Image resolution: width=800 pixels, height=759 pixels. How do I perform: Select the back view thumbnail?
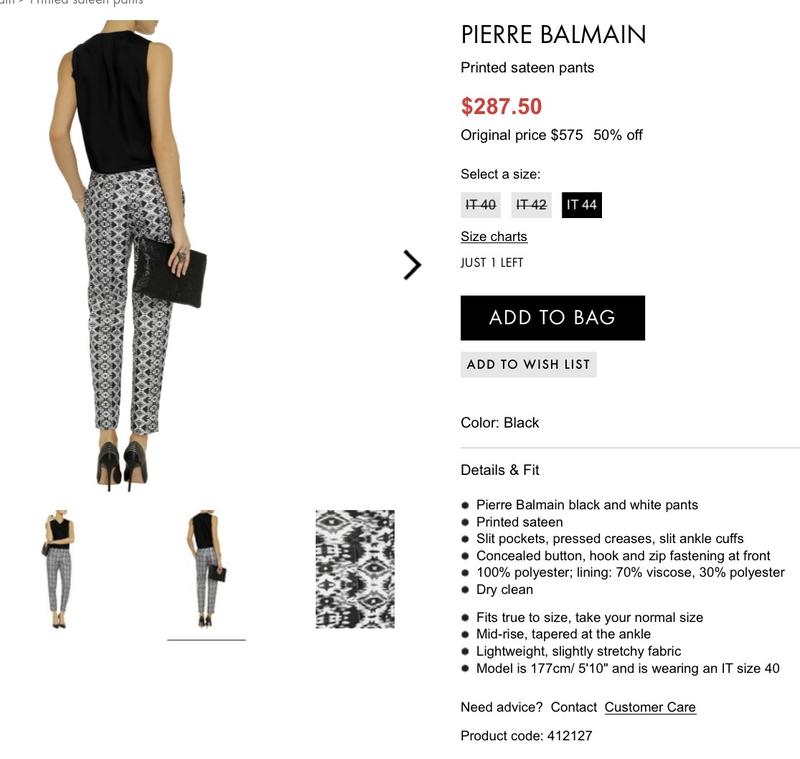[206, 569]
